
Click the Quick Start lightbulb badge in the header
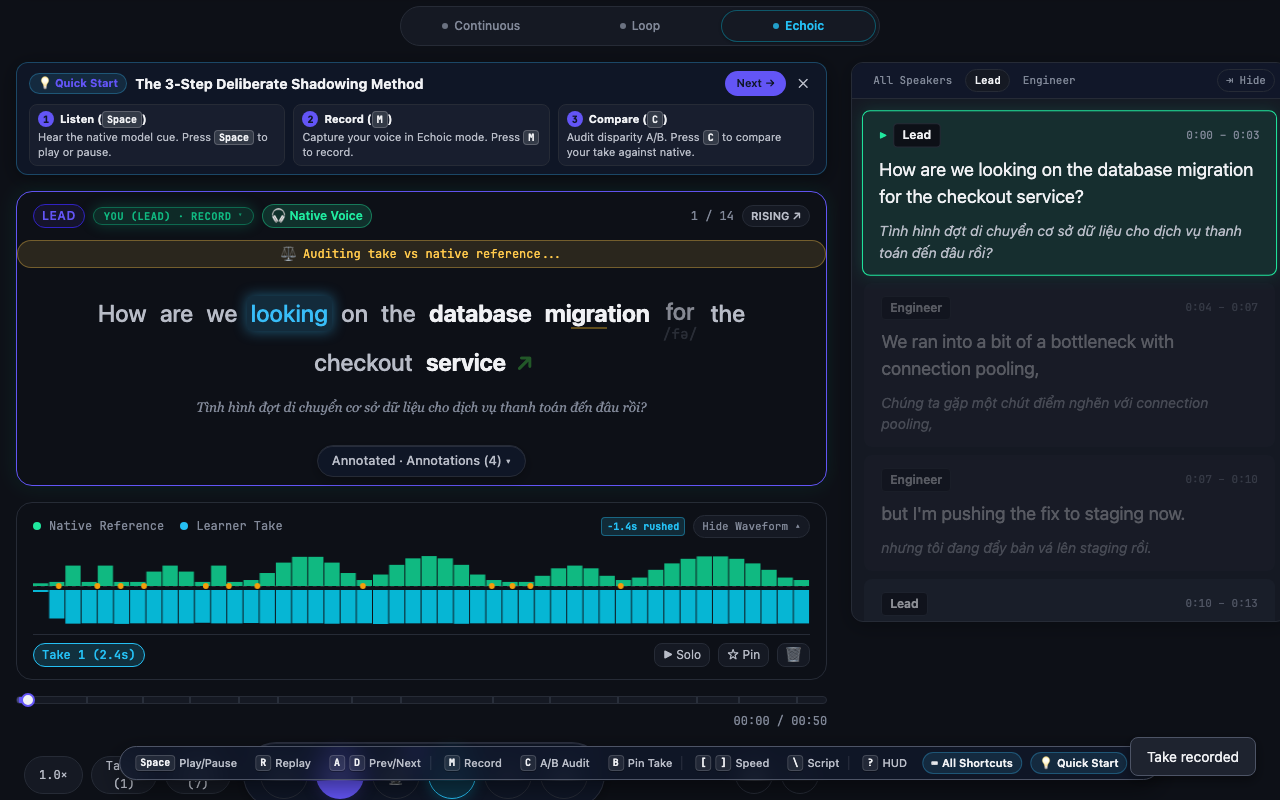79,84
